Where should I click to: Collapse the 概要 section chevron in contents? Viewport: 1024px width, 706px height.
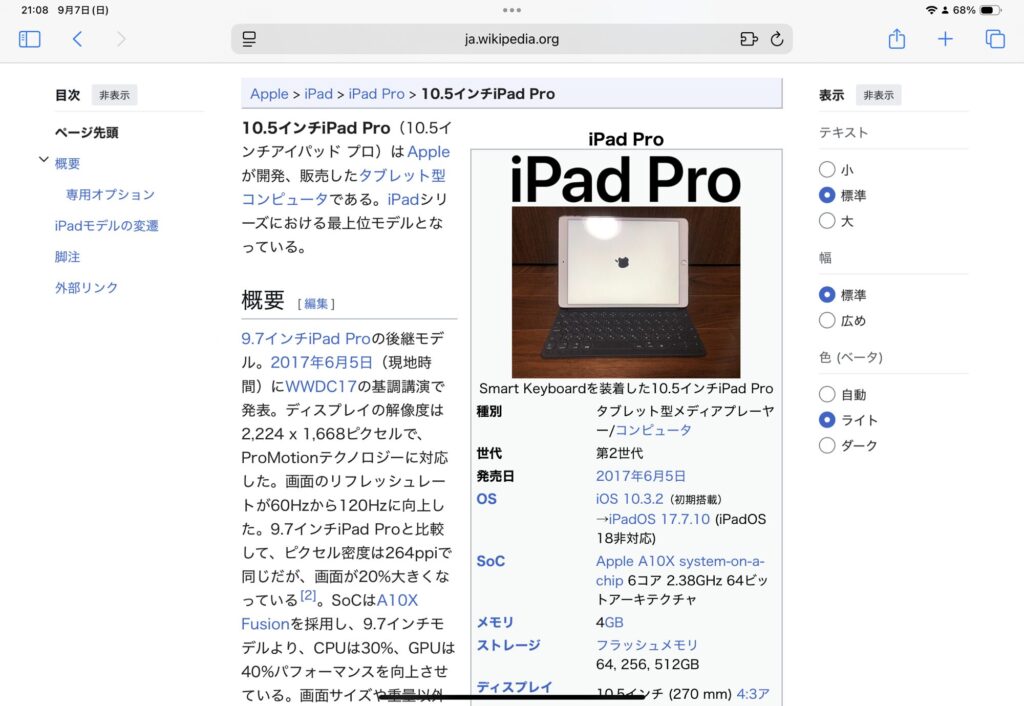(x=43, y=159)
